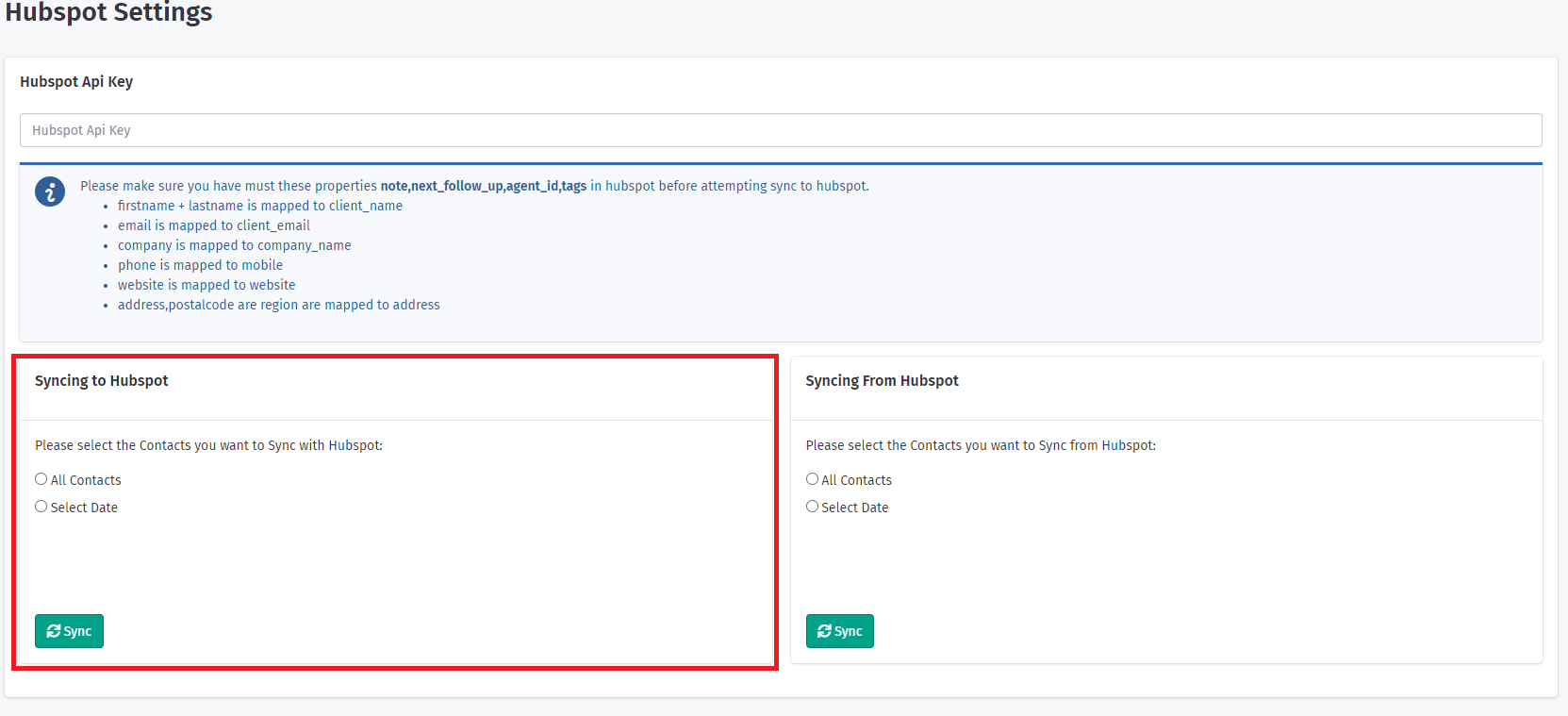This screenshot has width=1568, height=716.
Task: Select All Contacts radio under Syncing to Hubspot
Action: point(41,479)
